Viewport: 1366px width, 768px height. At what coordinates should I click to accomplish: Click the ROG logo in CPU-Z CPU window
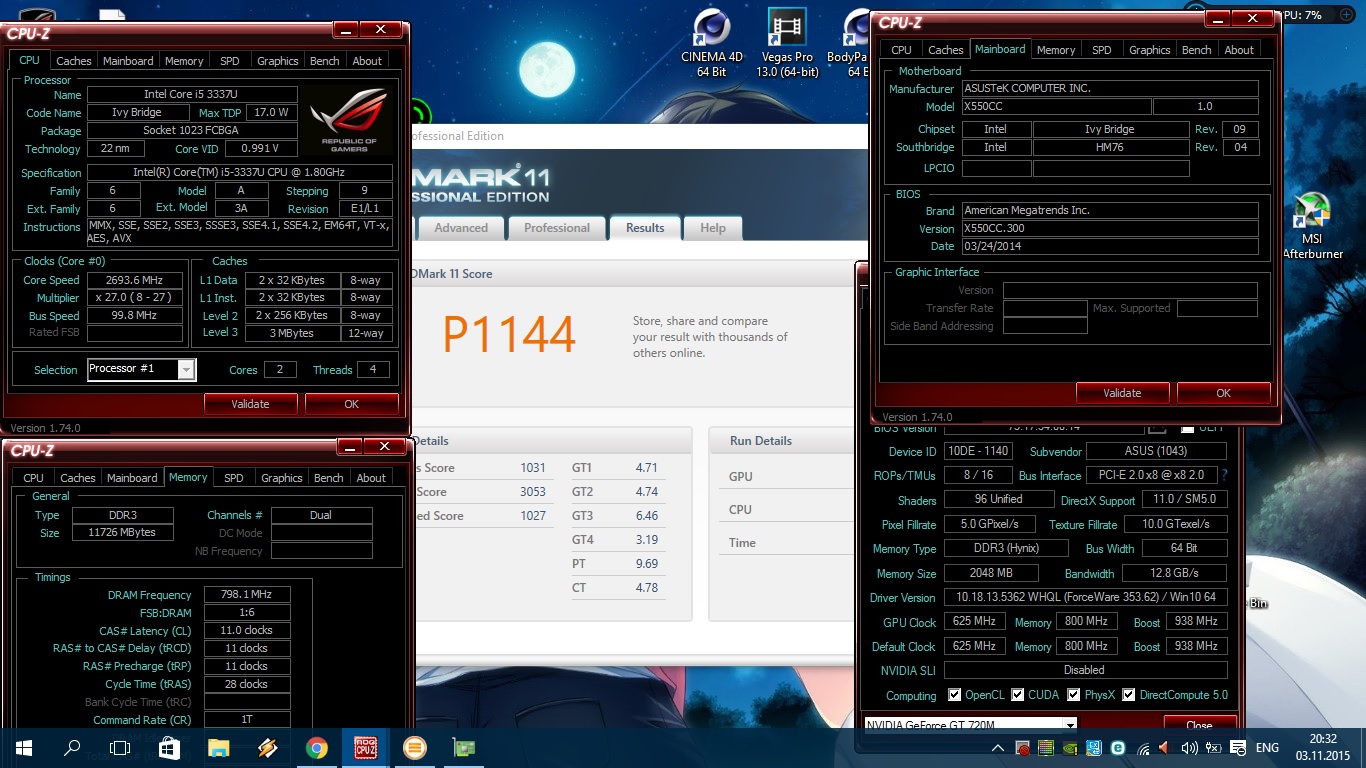349,121
